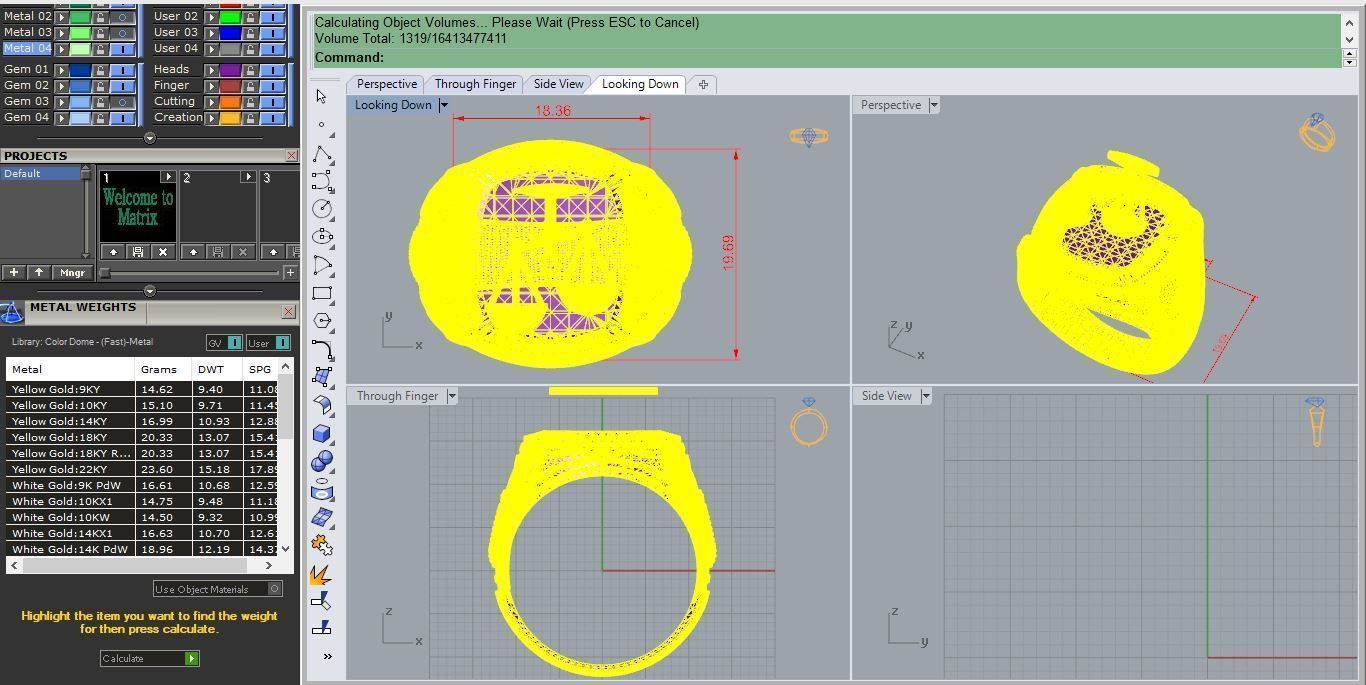
Task: Open Through Finger viewport dropdown menu
Action: click(x=452, y=396)
